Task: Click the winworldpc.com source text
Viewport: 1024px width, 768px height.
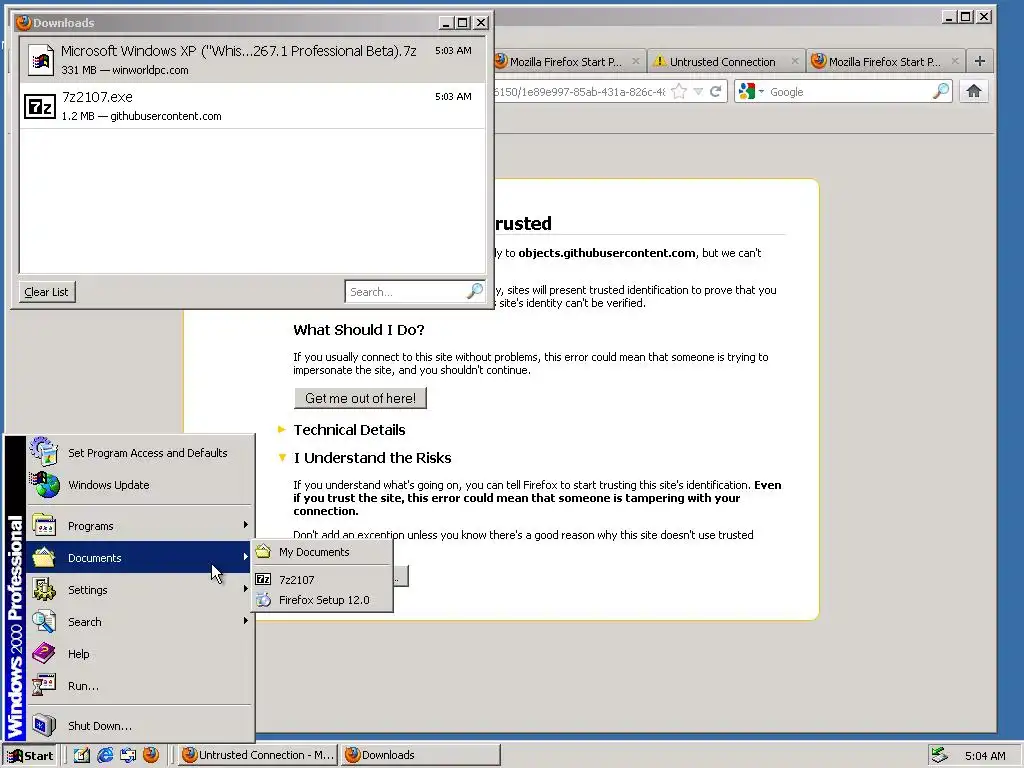Action: point(150,70)
